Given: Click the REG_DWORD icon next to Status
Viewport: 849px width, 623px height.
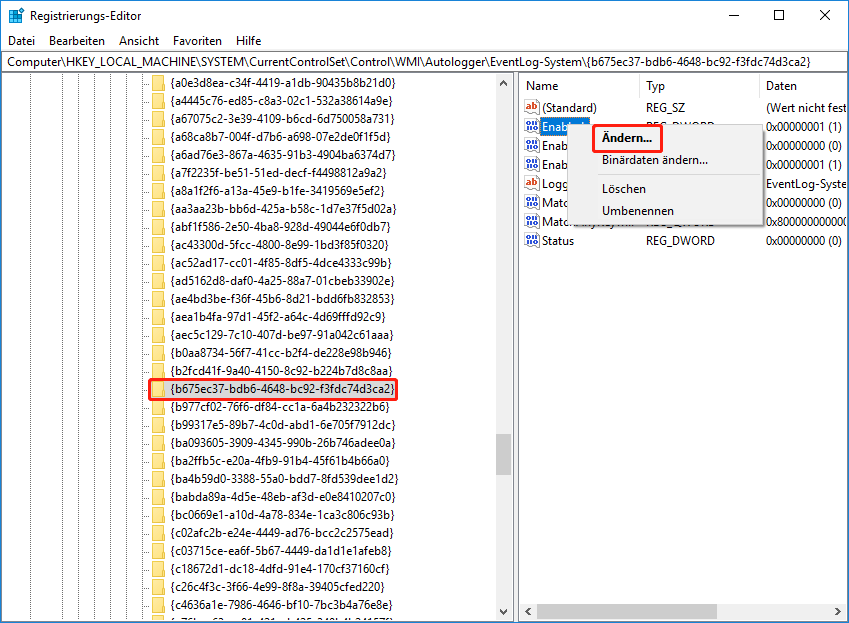Looking at the screenshot, I should (531, 240).
